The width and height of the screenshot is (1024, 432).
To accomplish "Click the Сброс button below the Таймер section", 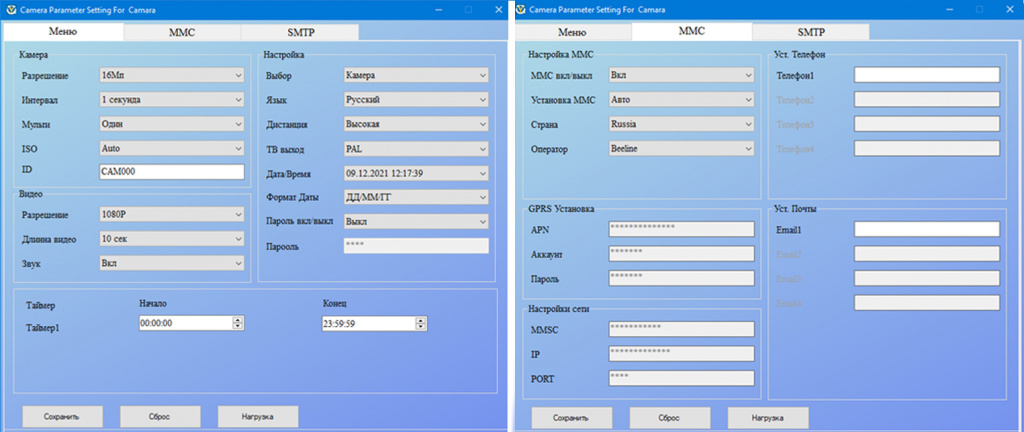I will tap(160, 416).
